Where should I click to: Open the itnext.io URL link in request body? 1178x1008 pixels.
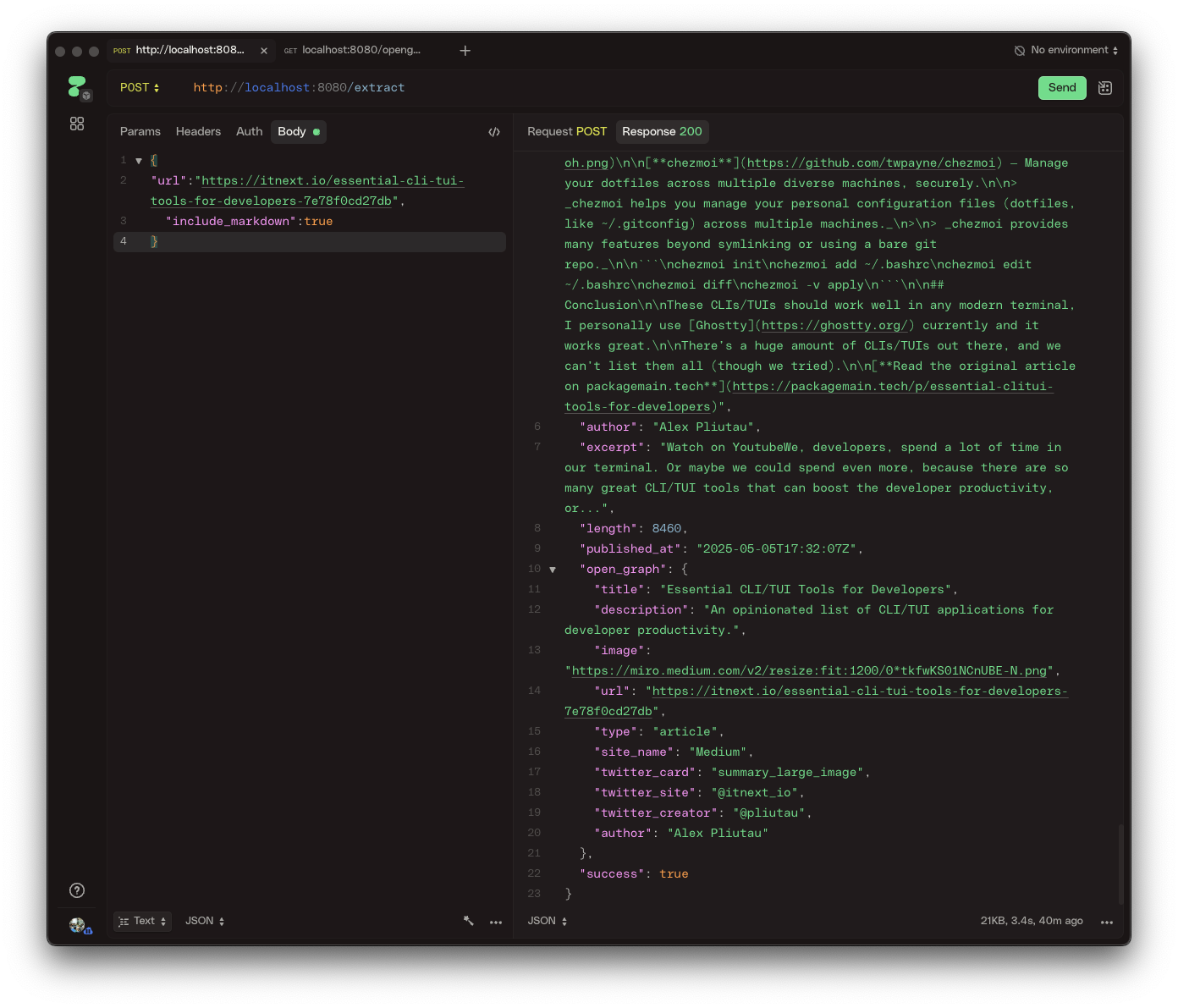tap(307, 190)
